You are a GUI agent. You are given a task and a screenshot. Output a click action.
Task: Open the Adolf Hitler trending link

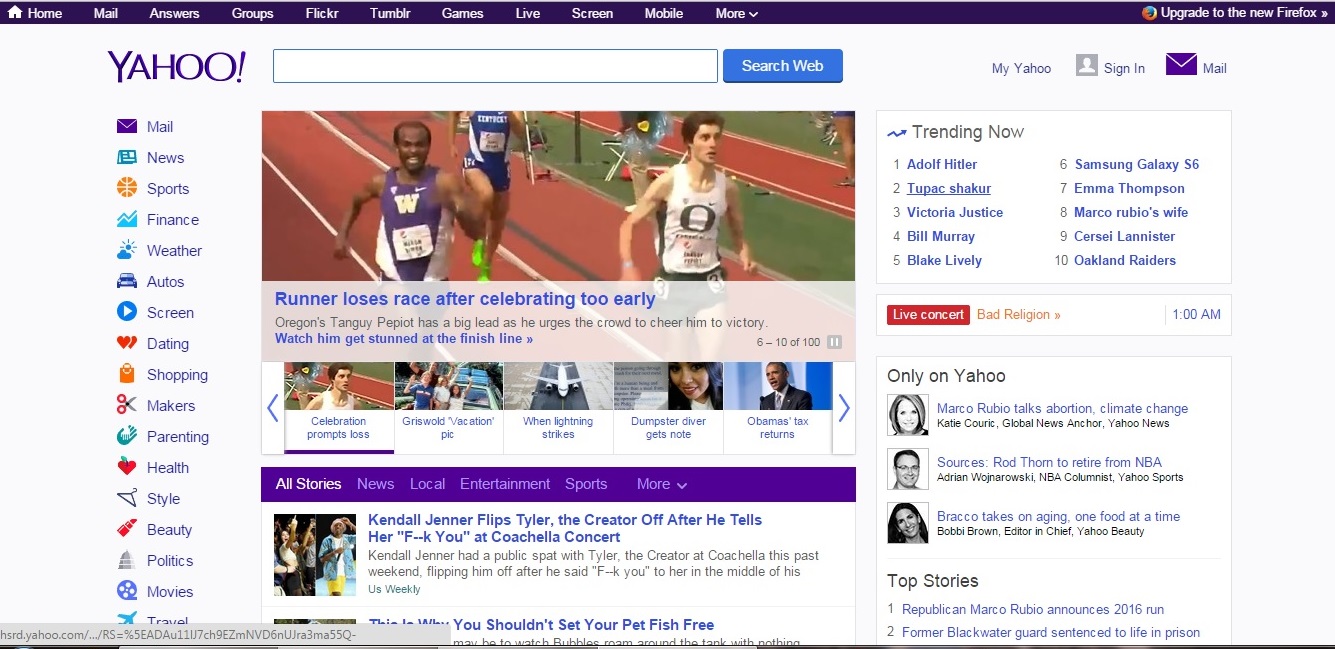[x=942, y=164]
